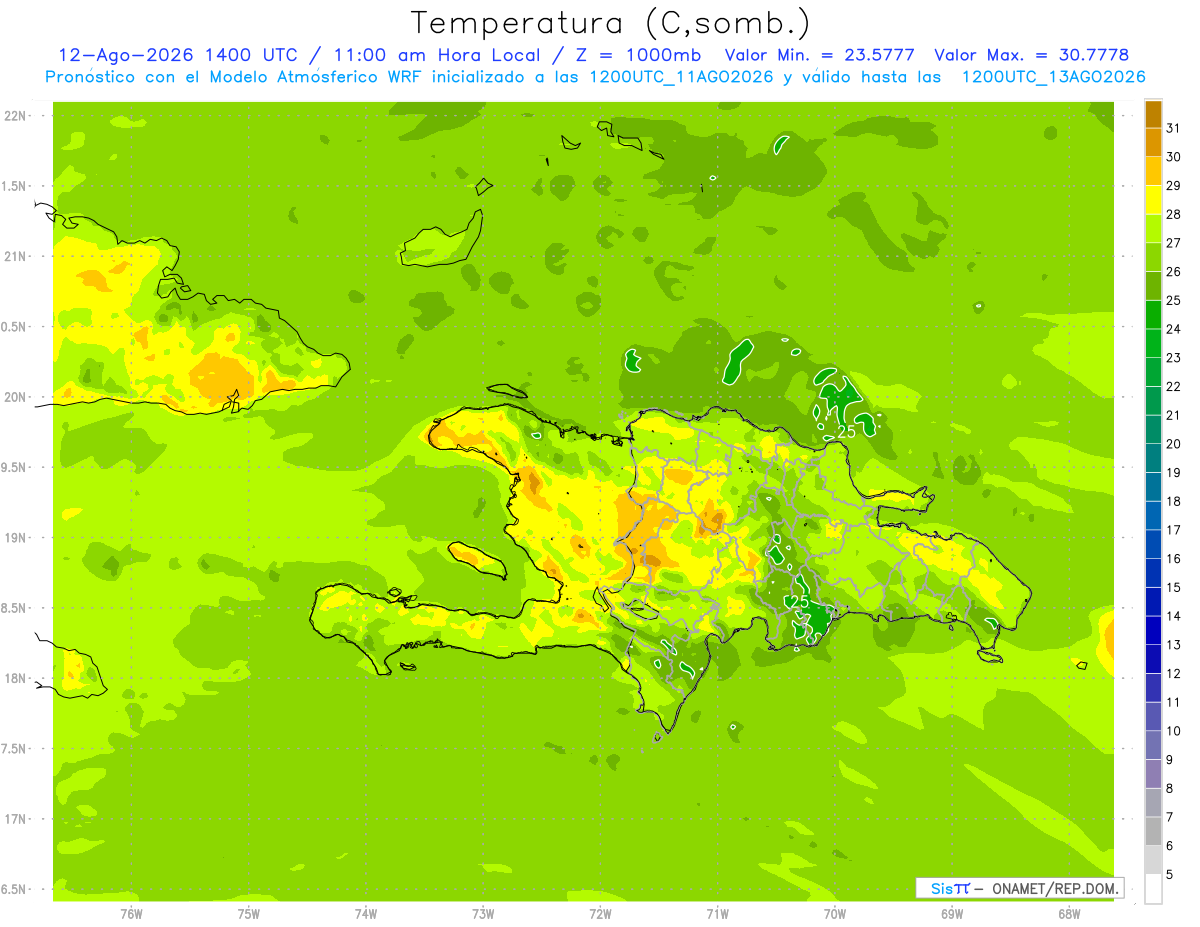
Task: Click the valid-until time "1200UTC_13AGO2026"
Action: [1053, 77]
